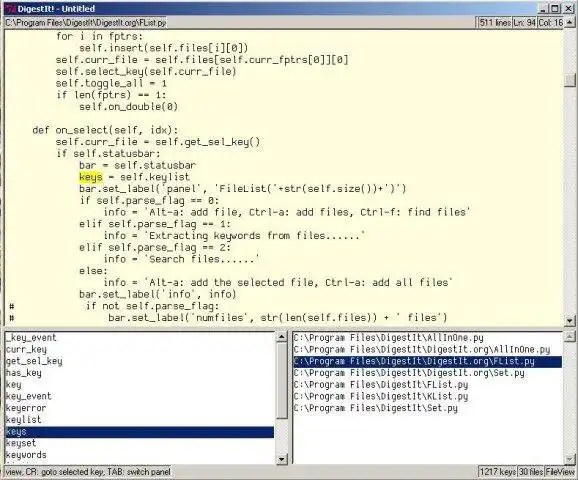Click the bottom status bar hint text
The height and width of the screenshot is (480, 578).
click(88, 472)
